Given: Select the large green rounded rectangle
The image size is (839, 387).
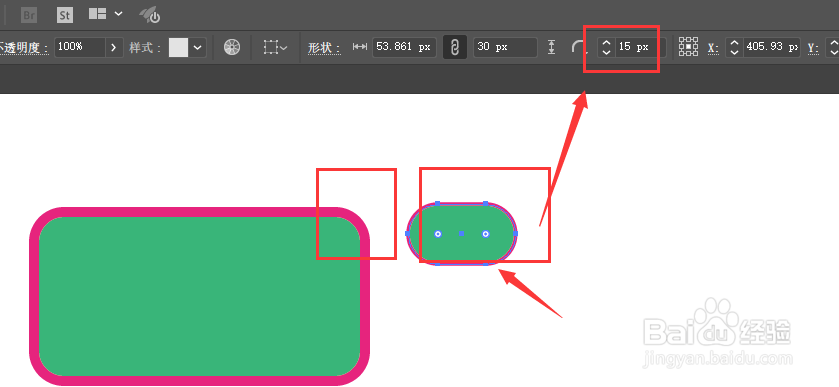Looking at the screenshot, I should 199,296.
